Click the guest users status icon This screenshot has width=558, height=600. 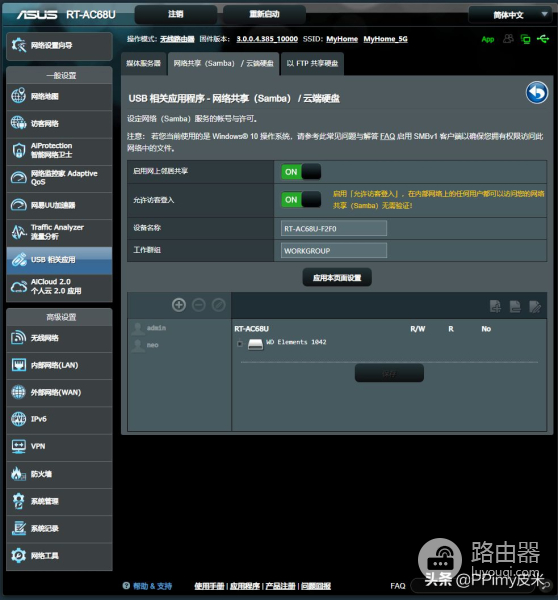[508, 39]
